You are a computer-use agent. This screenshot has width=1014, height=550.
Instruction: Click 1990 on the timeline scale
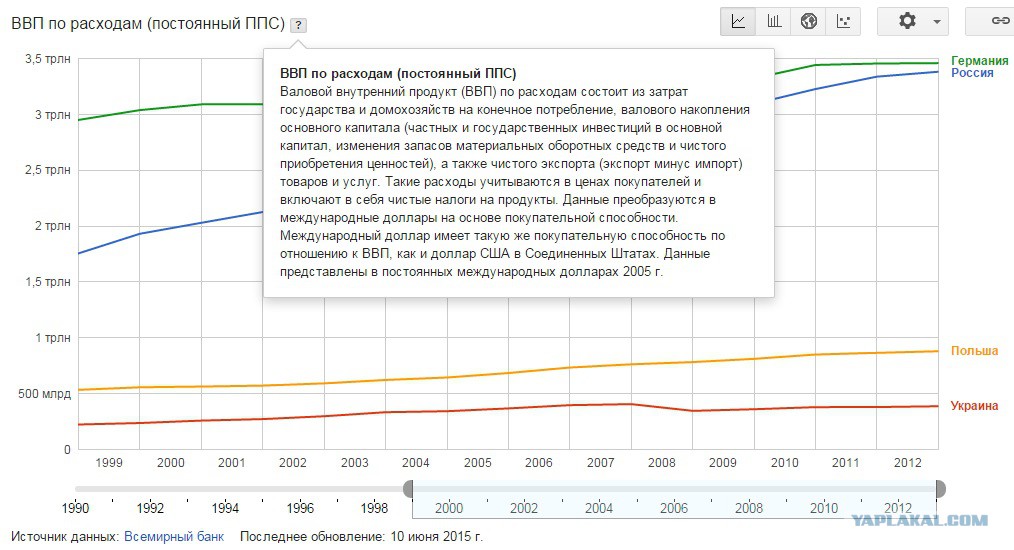coord(75,508)
